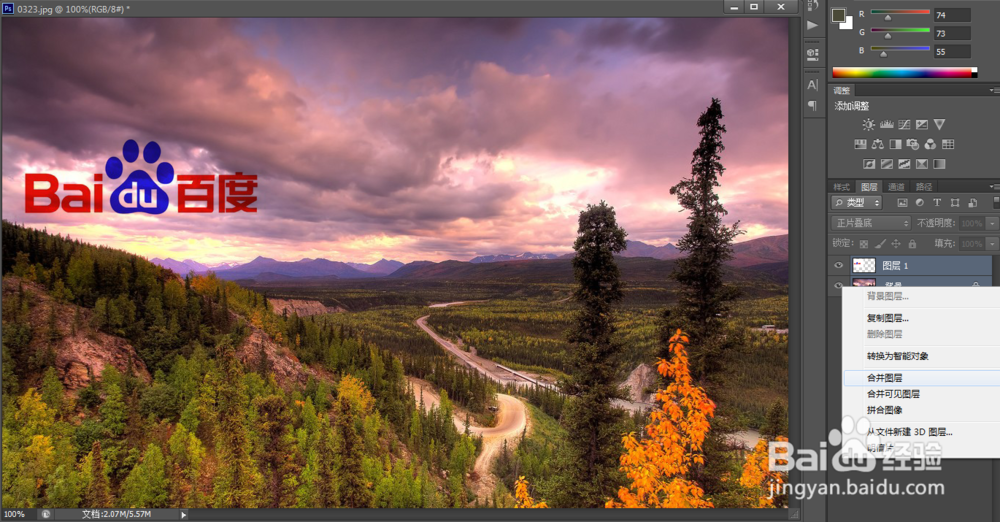Switch to the 路径 tab
This screenshot has width=1000, height=522.
point(923,187)
